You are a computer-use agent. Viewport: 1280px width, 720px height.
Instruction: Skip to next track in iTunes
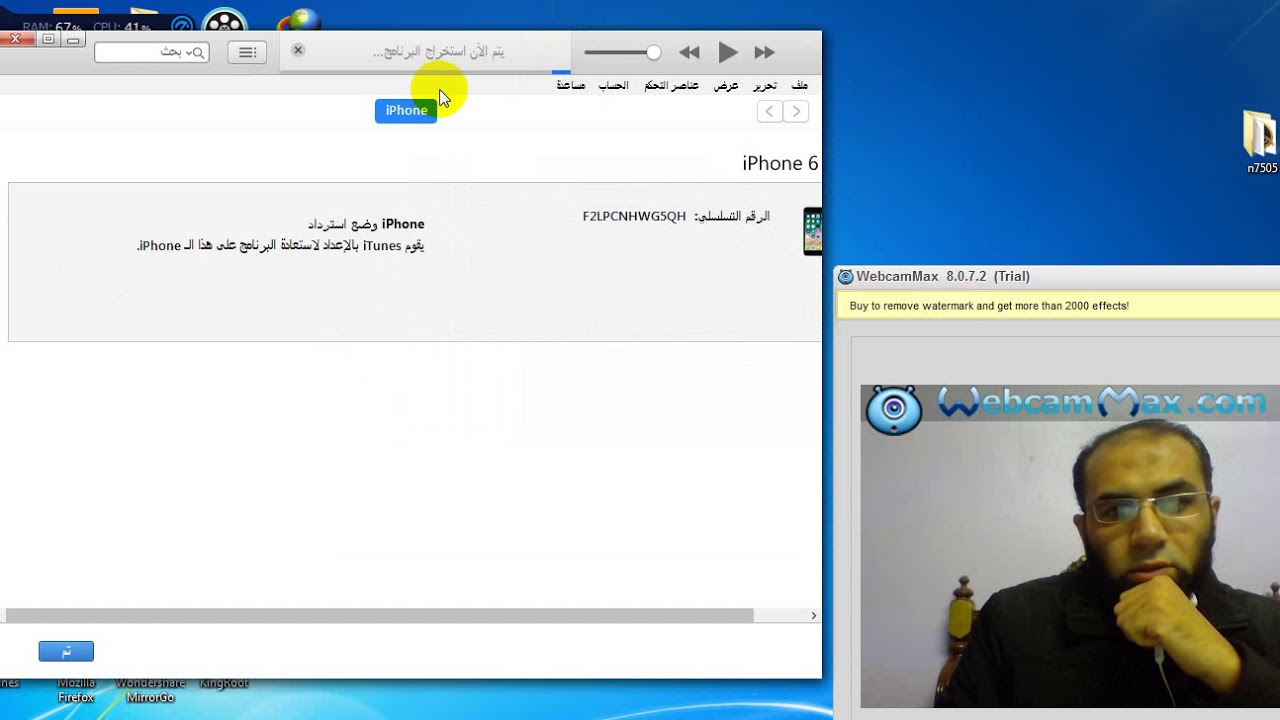(x=765, y=52)
